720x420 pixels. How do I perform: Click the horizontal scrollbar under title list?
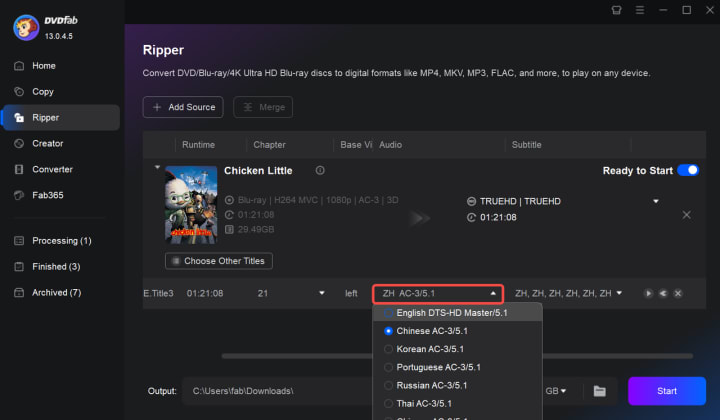coord(457,356)
